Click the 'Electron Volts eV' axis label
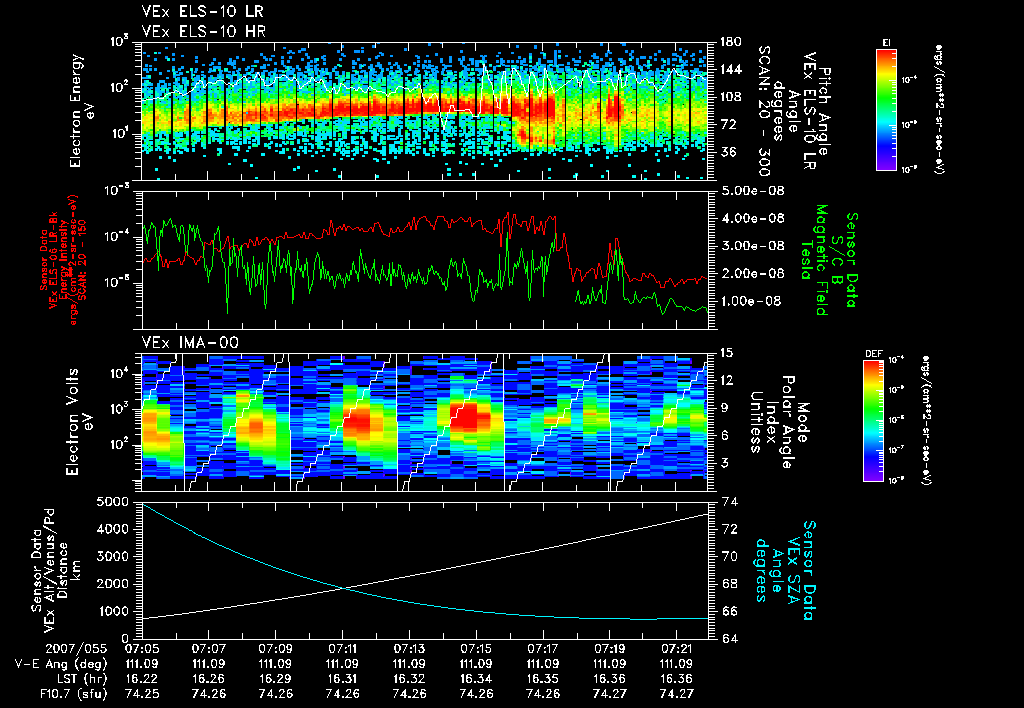Image resolution: width=1024 pixels, height=708 pixels. tap(78, 422)
